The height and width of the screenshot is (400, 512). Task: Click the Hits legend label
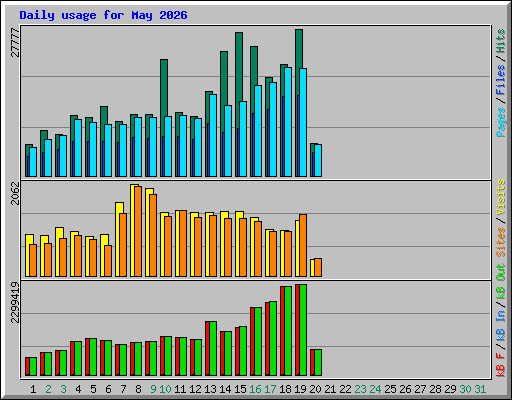[500, 41]
